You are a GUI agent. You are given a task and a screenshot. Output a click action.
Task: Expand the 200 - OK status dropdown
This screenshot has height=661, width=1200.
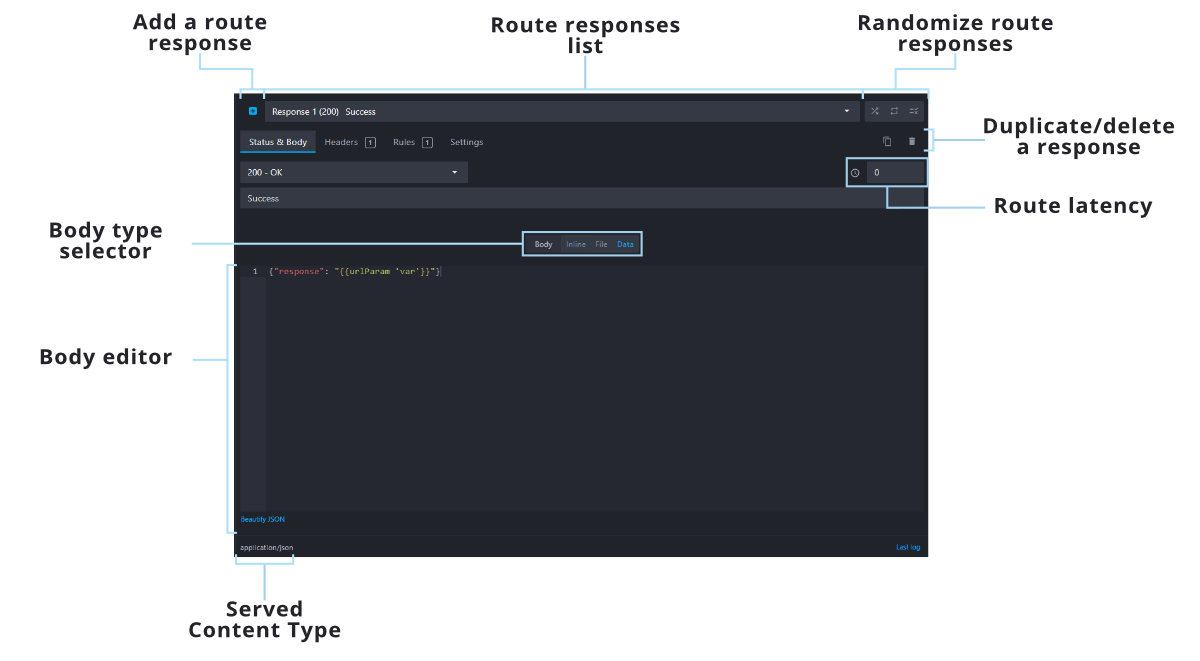pos(353,173)
